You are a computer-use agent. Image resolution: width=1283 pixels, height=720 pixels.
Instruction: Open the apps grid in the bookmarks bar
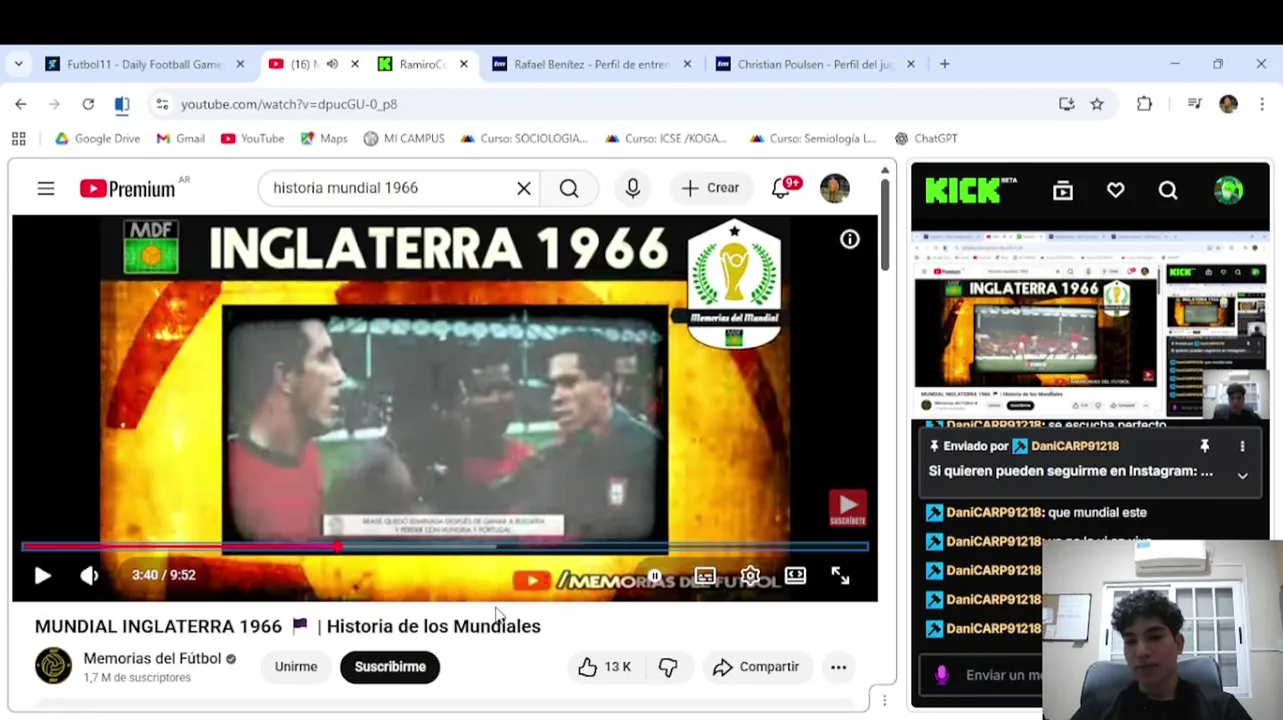point(18,139)
